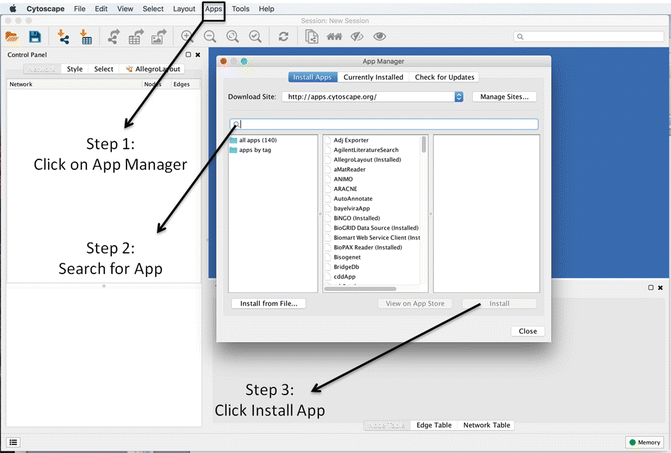The width and height of the screenshot is (671, 453).
Task: Switch to the Edge Table tab
Action: 434,425
